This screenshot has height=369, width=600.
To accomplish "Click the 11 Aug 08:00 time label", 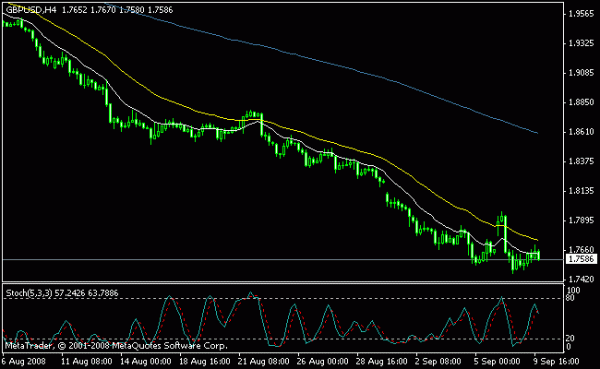I will pyautogui.click(x=86, y=361).
